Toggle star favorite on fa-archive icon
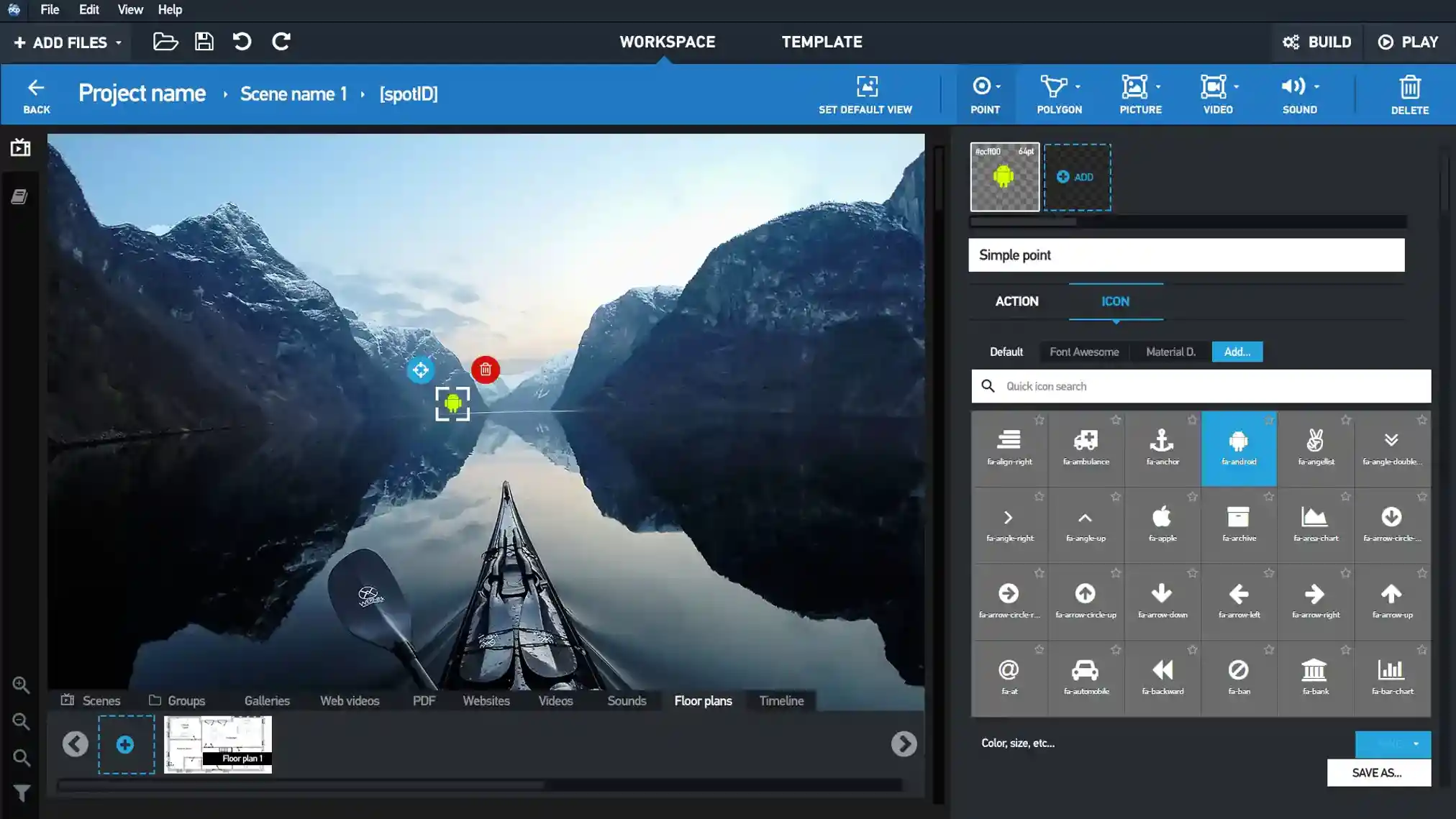 (1269, 497)
